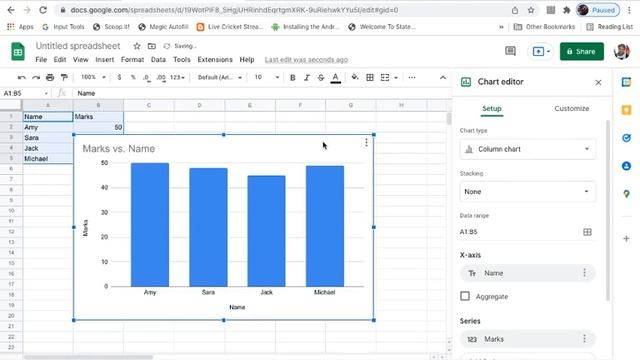Open the font family dropdown
640x360 pixels.
coord(220,77)
